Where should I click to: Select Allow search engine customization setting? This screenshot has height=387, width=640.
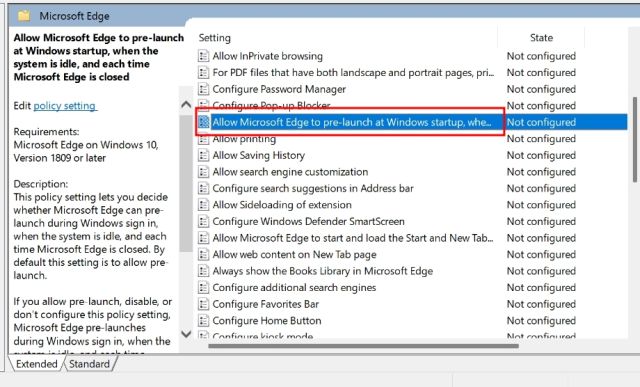290,172
